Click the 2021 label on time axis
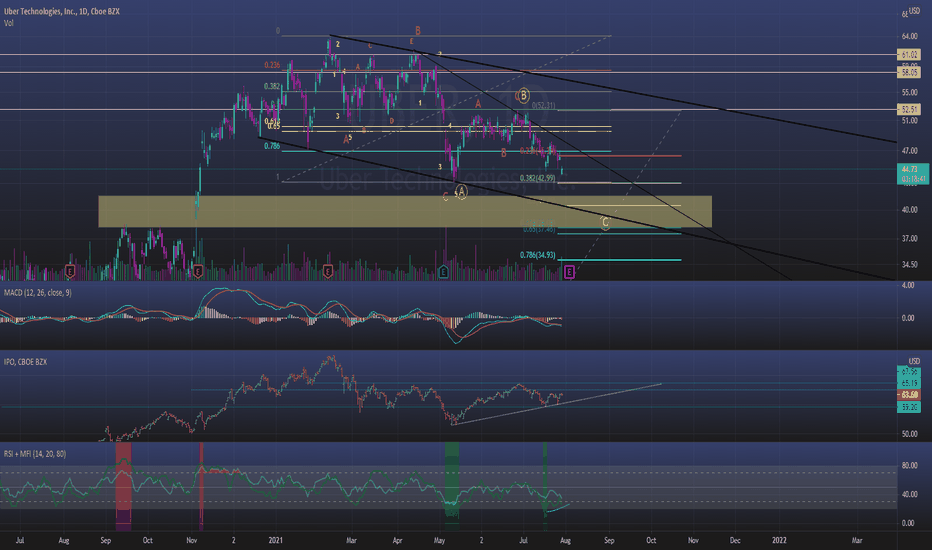 275,540
